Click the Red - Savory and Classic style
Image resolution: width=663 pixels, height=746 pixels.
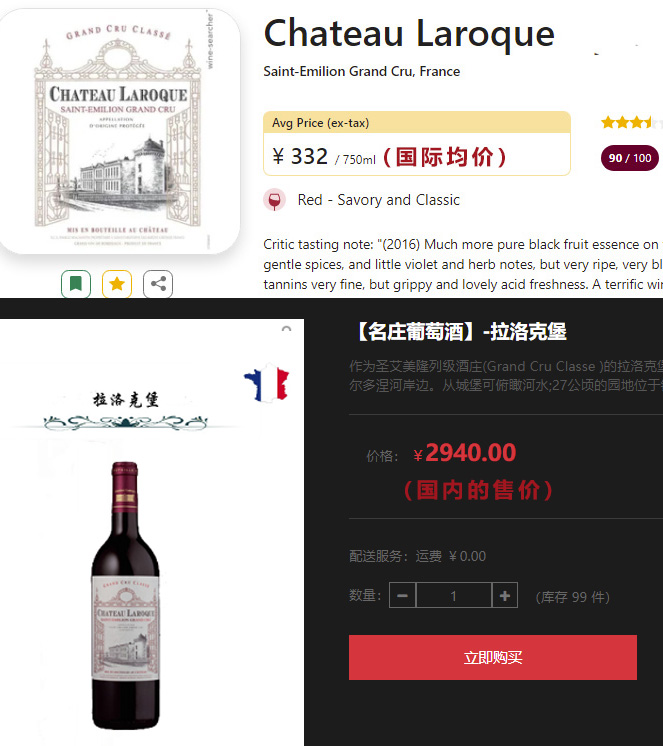[379, 200]
